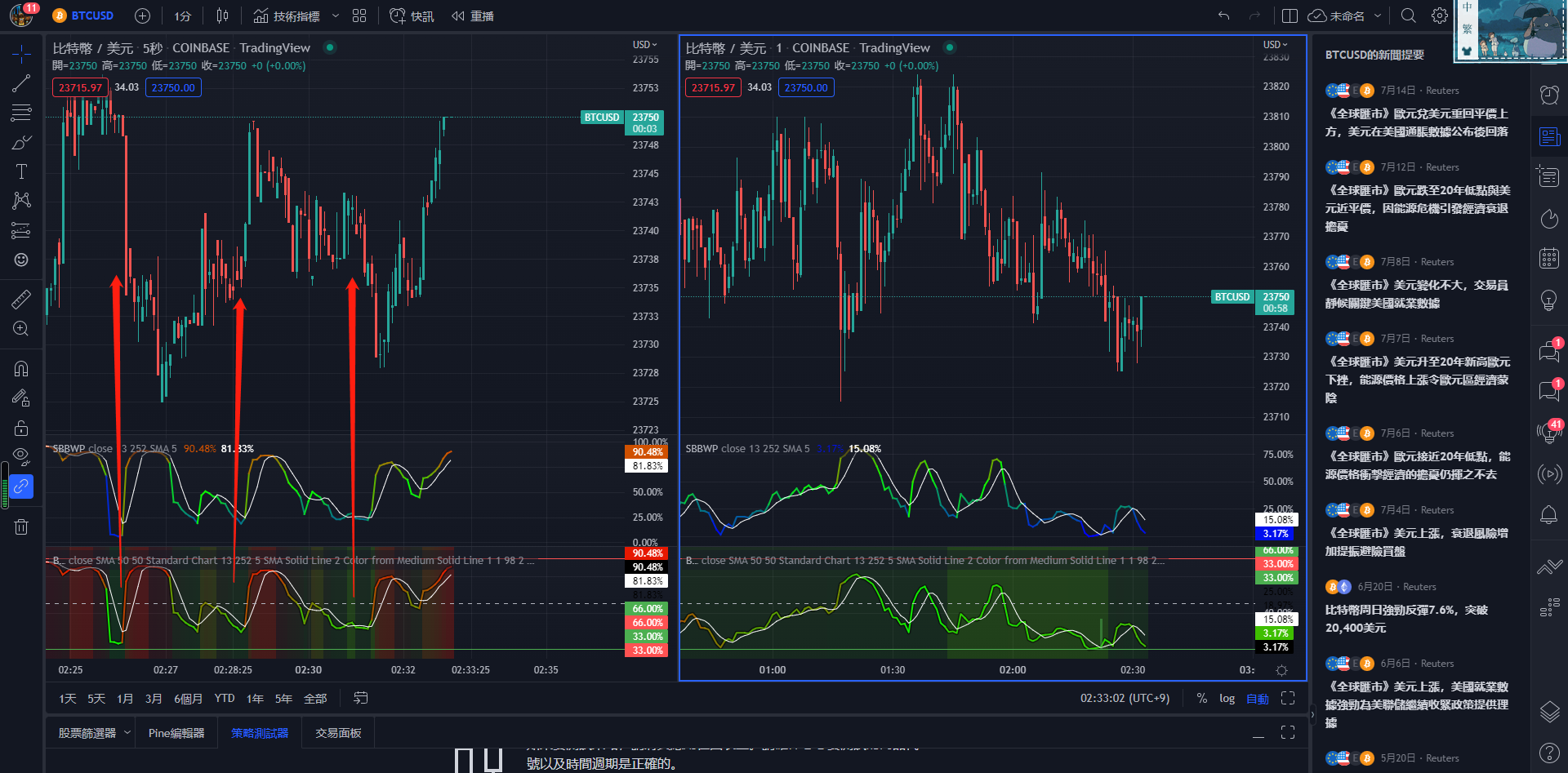Open the economic calendar sidebar icon
1568x773 pixels.
[x=1549, y=259]
